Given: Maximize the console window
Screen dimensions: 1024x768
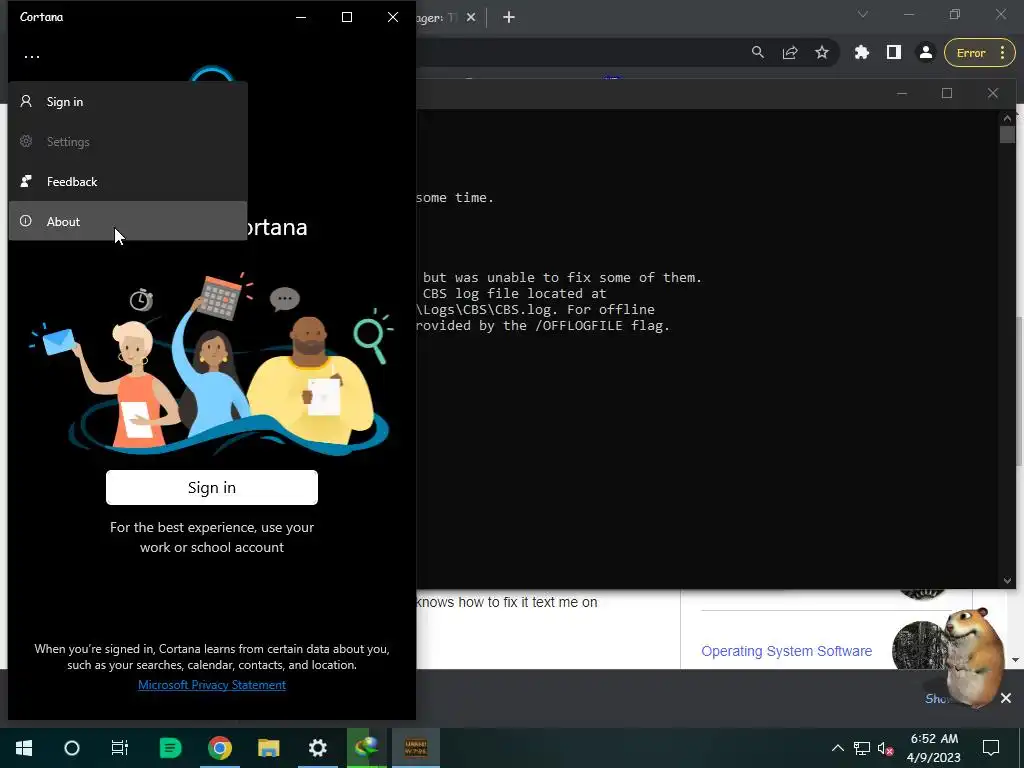Looking at the screenshot, I should tap(947, 93).
